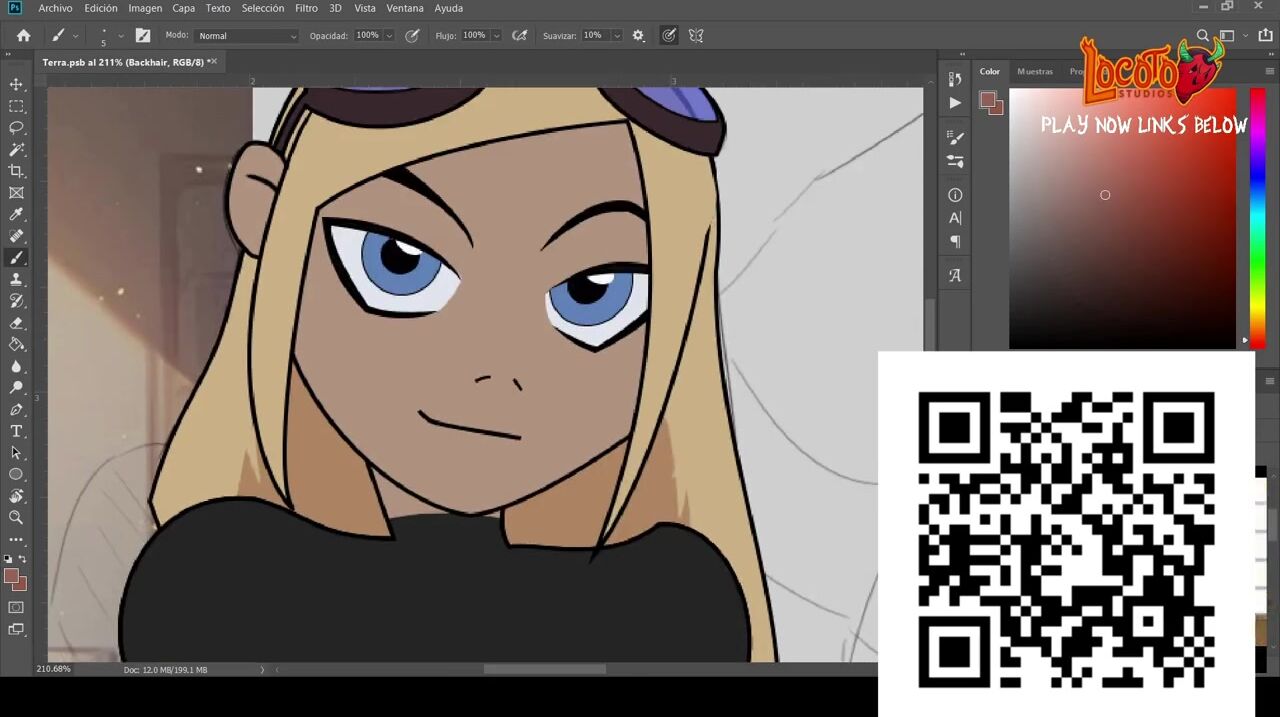Open the History panel icon
This screenshot has height=717, width=1280.
pyautogui.click(x=955, y=79)
